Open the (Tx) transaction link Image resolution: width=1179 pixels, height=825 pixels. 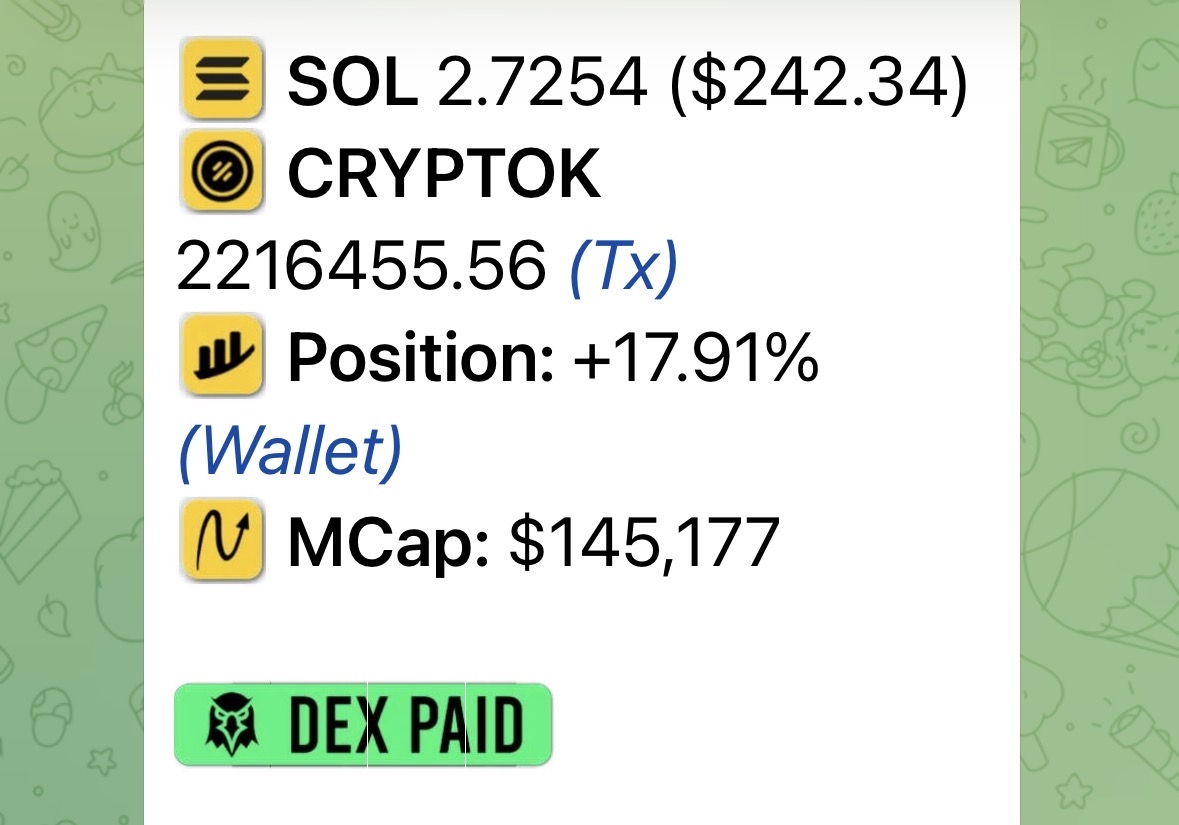pos(623,267)
